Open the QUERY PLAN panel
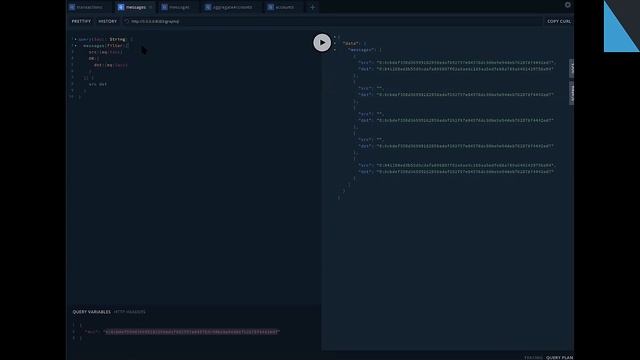 (560, 358)
